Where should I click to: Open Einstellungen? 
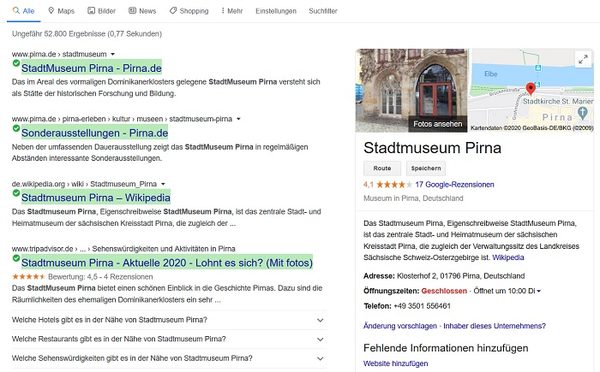(276, 11)
